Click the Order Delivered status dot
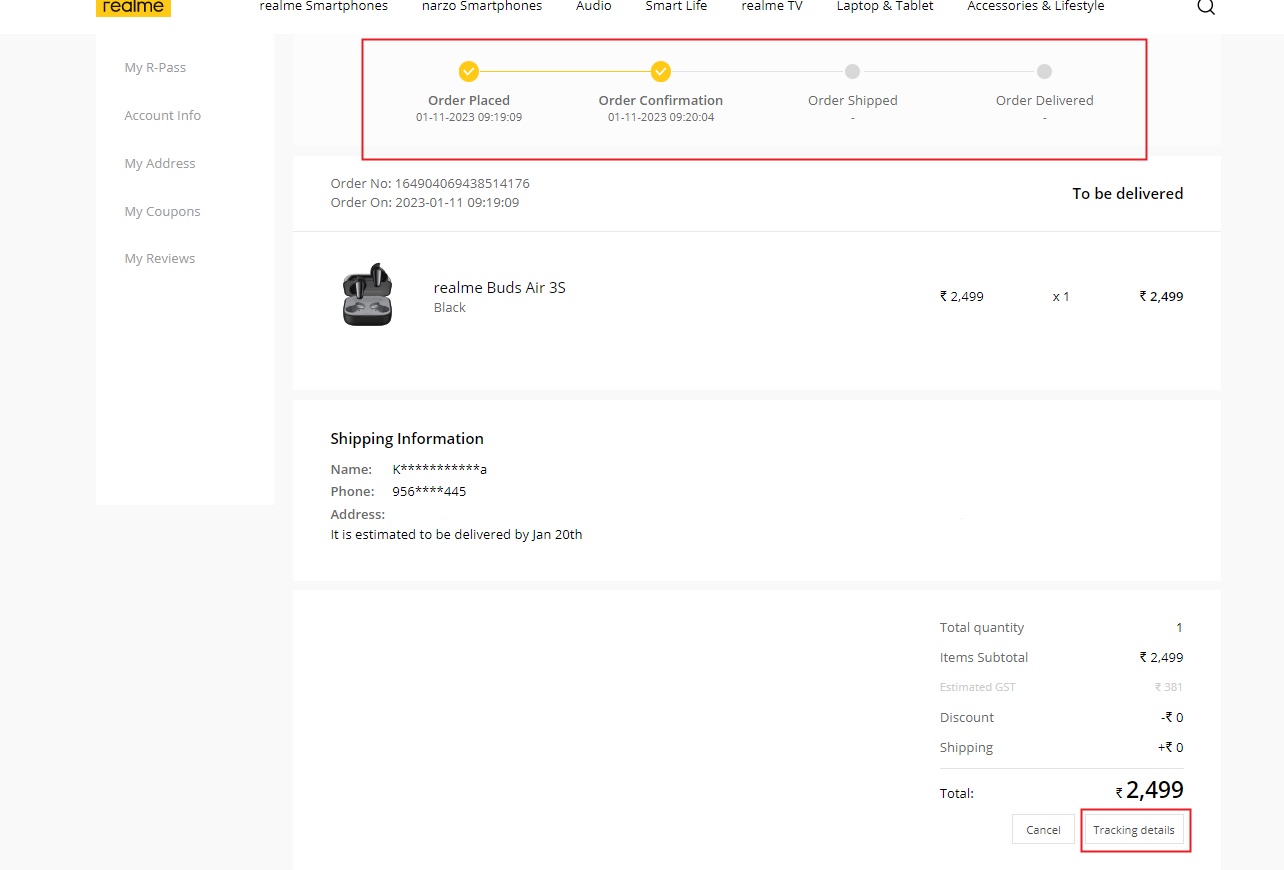 pos(1044,71)
